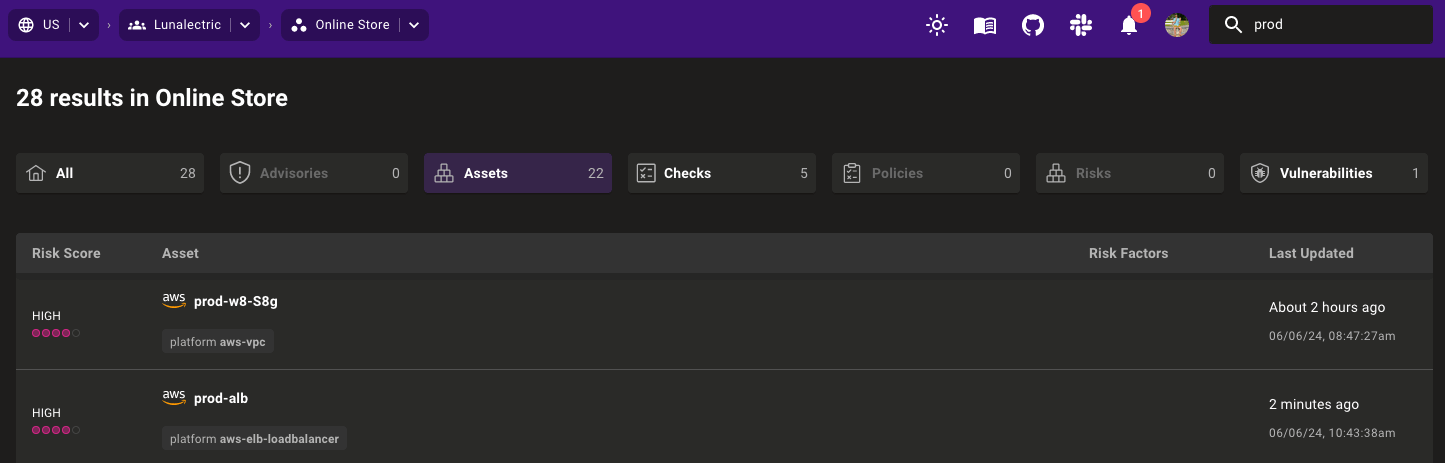Select the Vulnerabilities filter tab

(x=1334, y=173)
